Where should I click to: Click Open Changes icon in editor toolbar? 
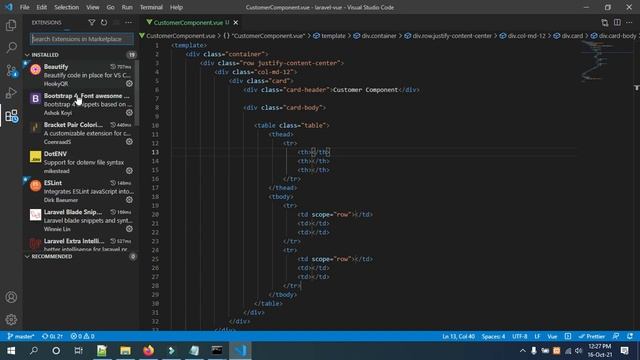tap(604, 22)
